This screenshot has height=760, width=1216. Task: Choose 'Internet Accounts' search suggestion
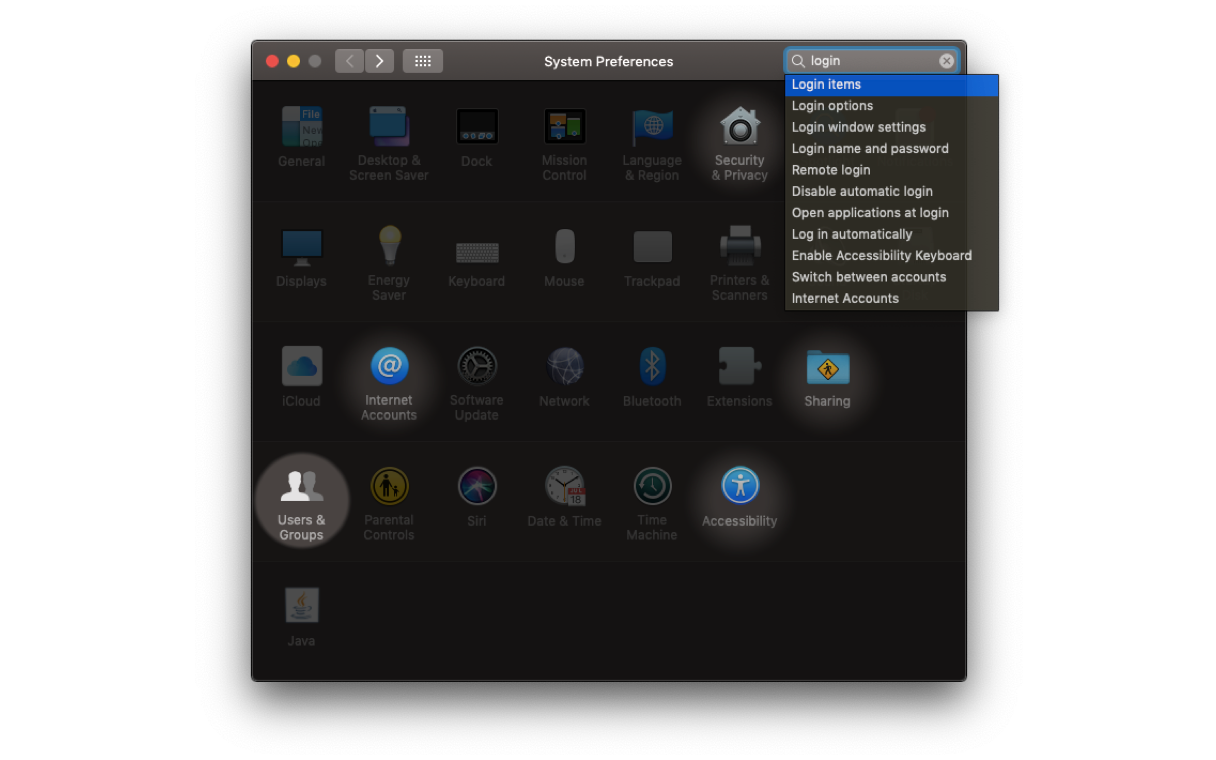pos(892,298)
